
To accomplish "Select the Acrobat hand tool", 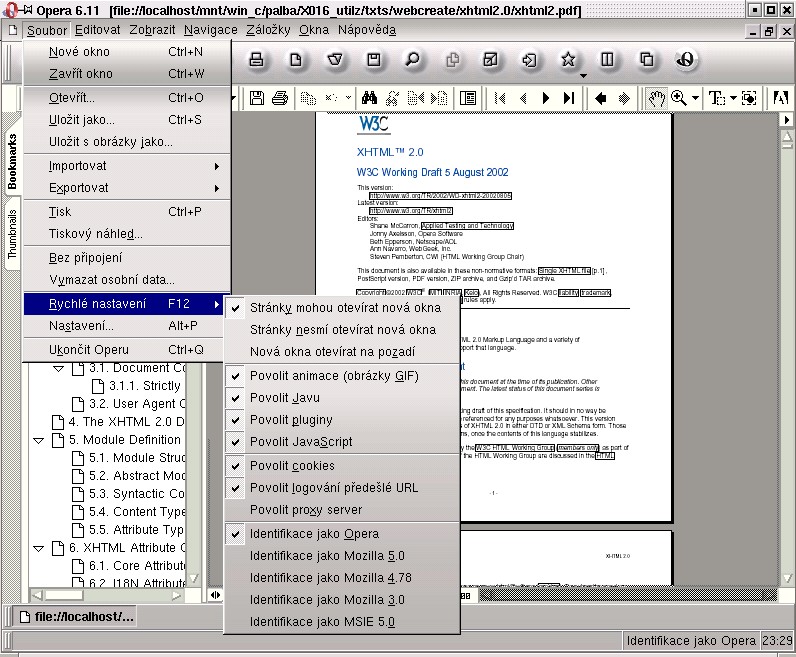I will pos(656,97).
